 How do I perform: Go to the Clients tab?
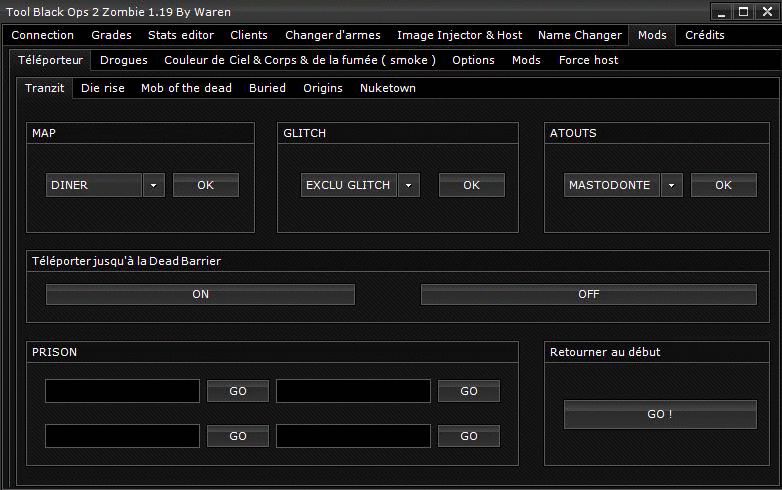click(249, 35)
